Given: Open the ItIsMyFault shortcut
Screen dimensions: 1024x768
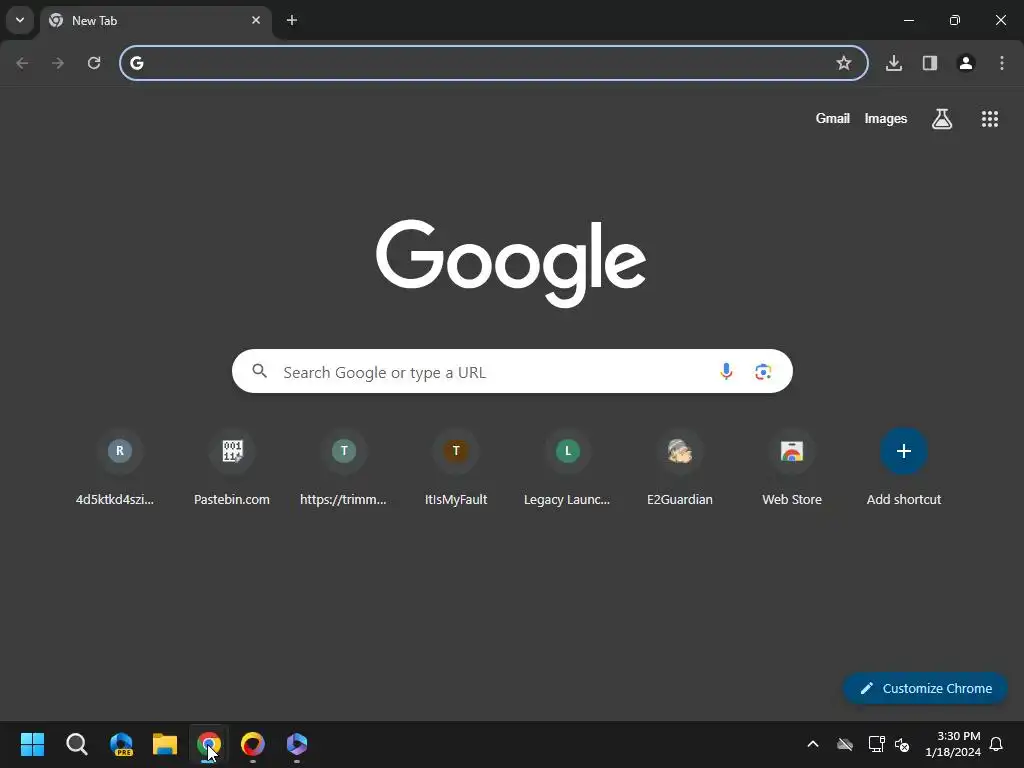Looking at the screenshot, I should coord(456,468).
